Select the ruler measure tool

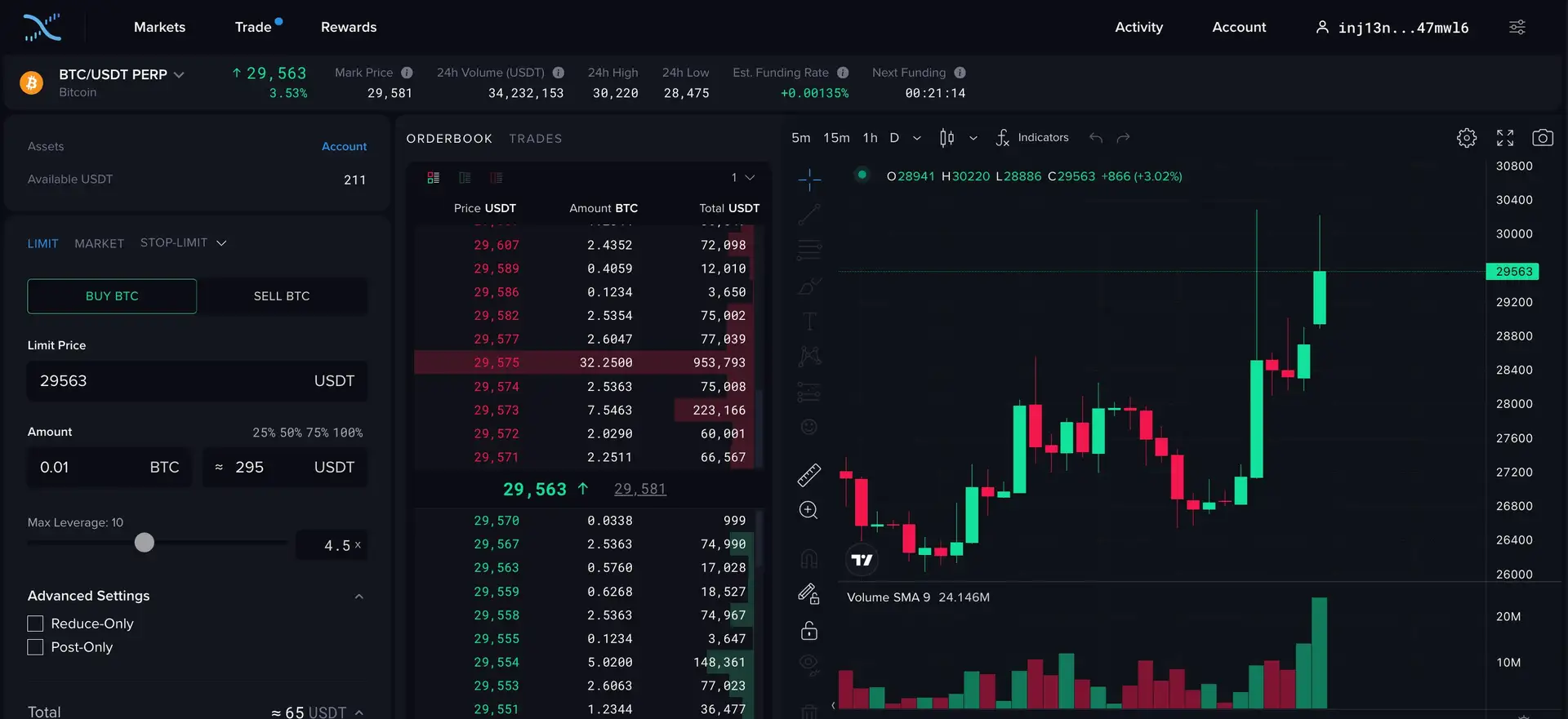(x=808, y=475)
